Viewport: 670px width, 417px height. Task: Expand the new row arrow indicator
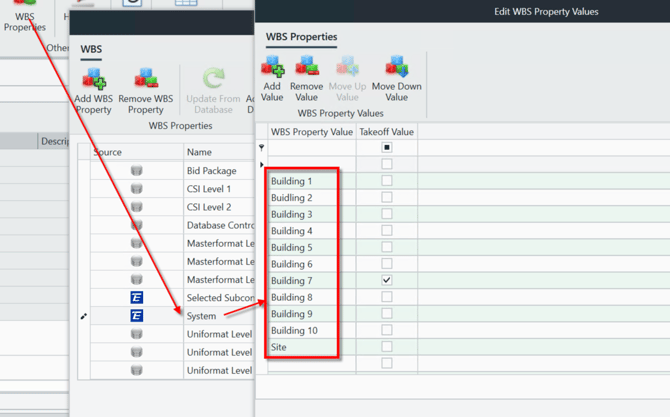point(262,165)
